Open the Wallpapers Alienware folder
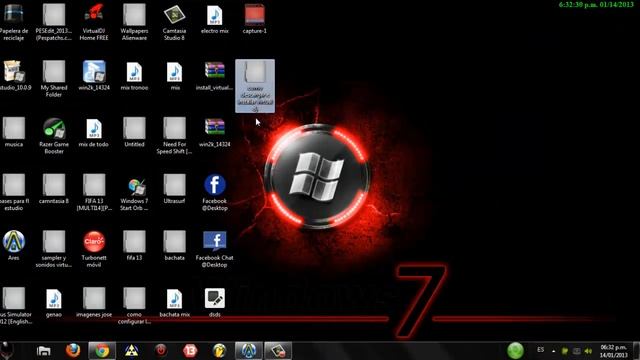 click(x=134, y=22)
